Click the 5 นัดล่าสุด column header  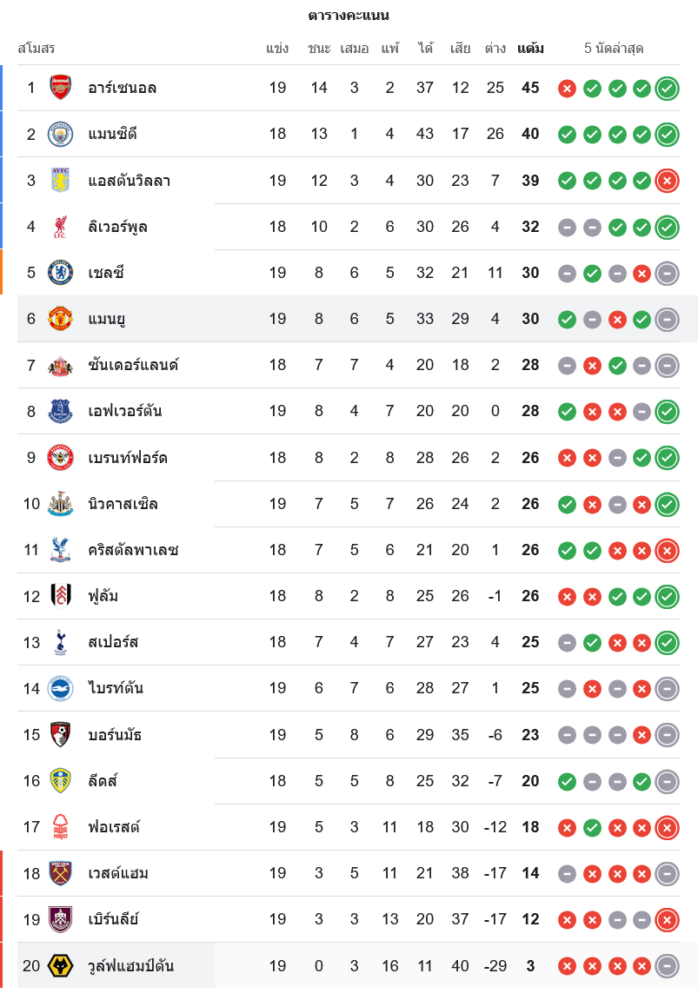[x=613, y=48]
